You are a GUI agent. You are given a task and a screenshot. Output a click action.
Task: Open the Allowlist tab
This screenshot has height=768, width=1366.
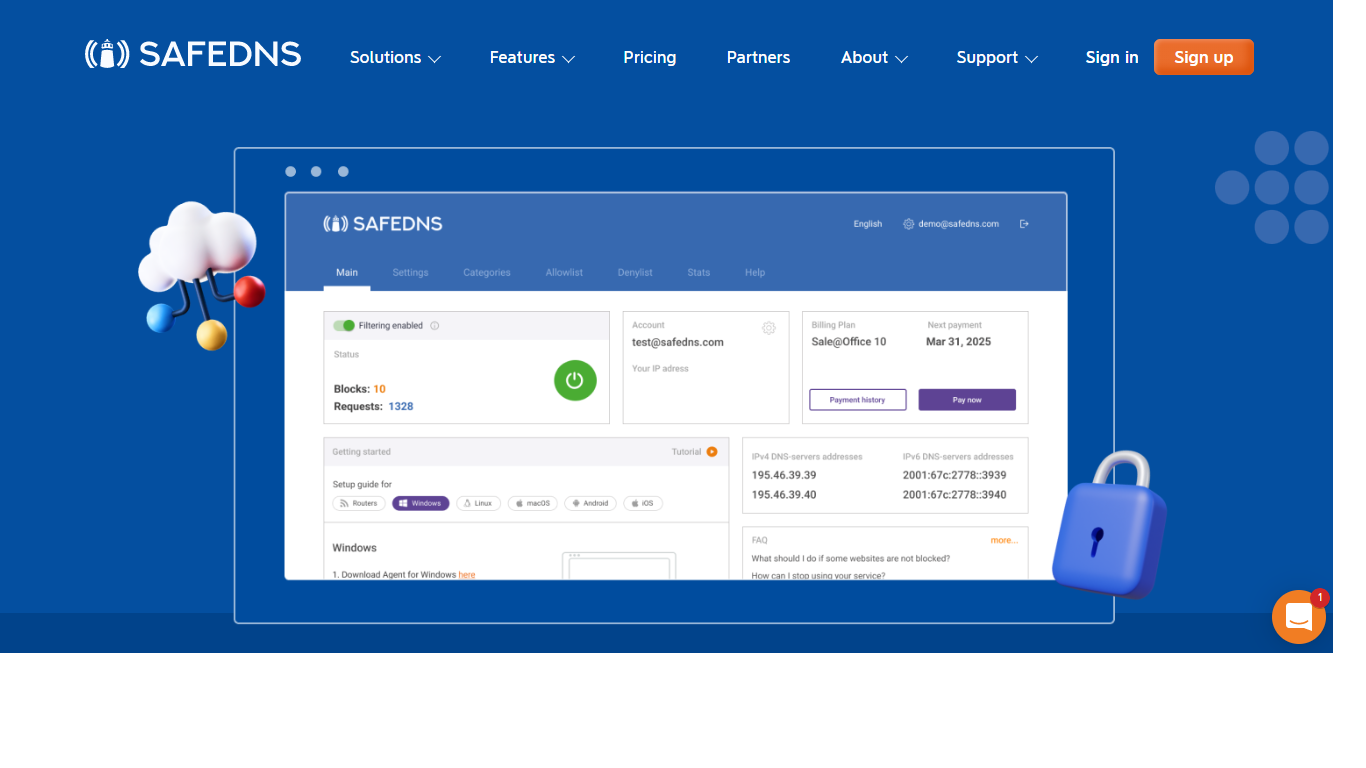click(564, 273)
